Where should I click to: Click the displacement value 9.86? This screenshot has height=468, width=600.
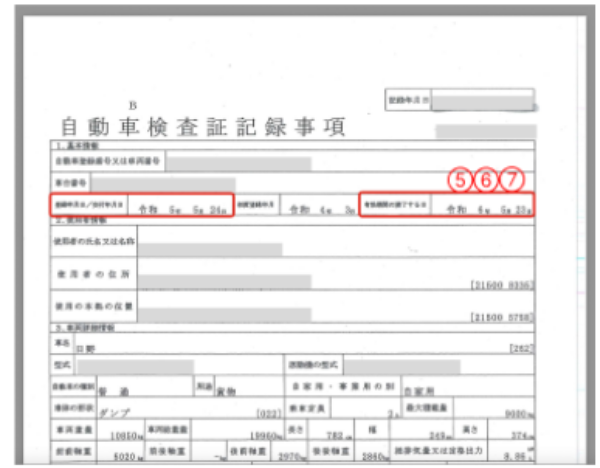[x=517, y=456]
